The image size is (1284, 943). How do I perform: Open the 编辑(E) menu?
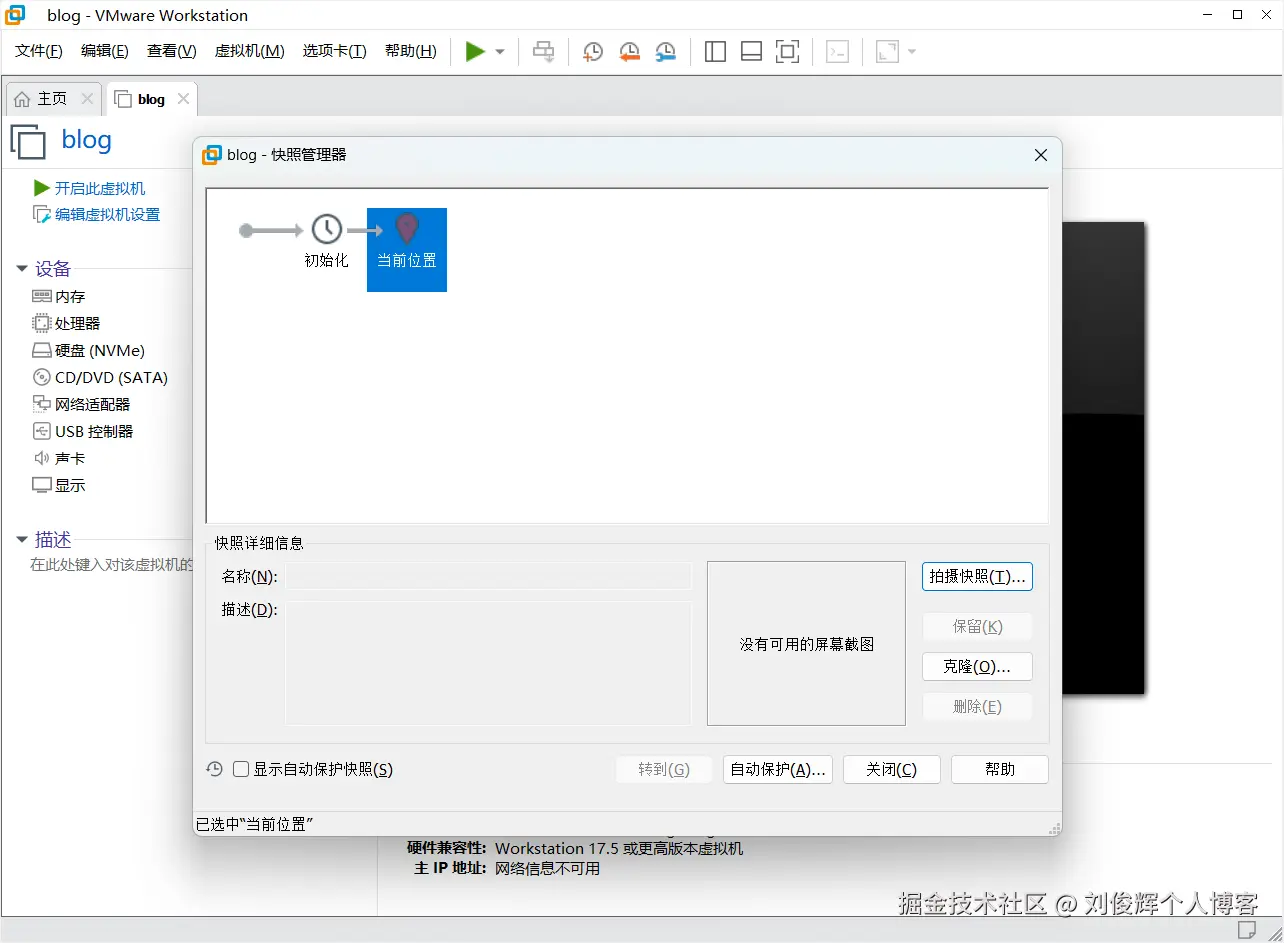coord(105,51)
